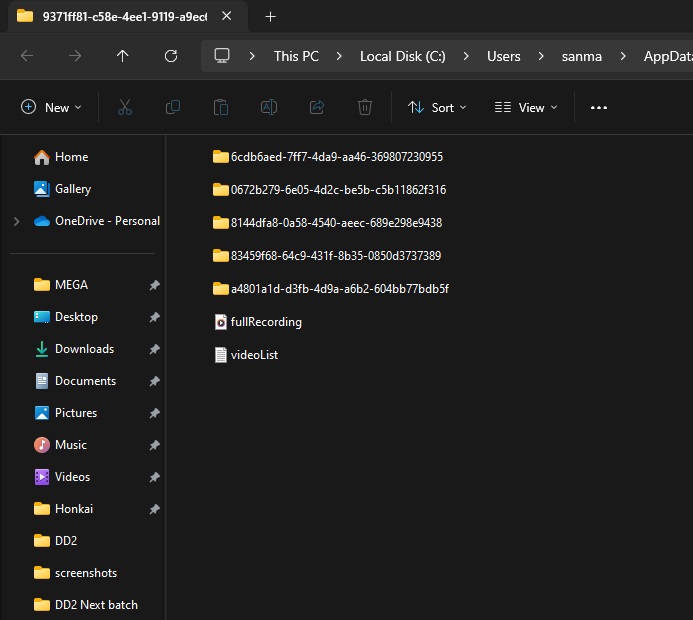Viewport: 693px width, 620px height.
Task: Navigate to This PC breadcrumb
Action: (x=296, y=56)
